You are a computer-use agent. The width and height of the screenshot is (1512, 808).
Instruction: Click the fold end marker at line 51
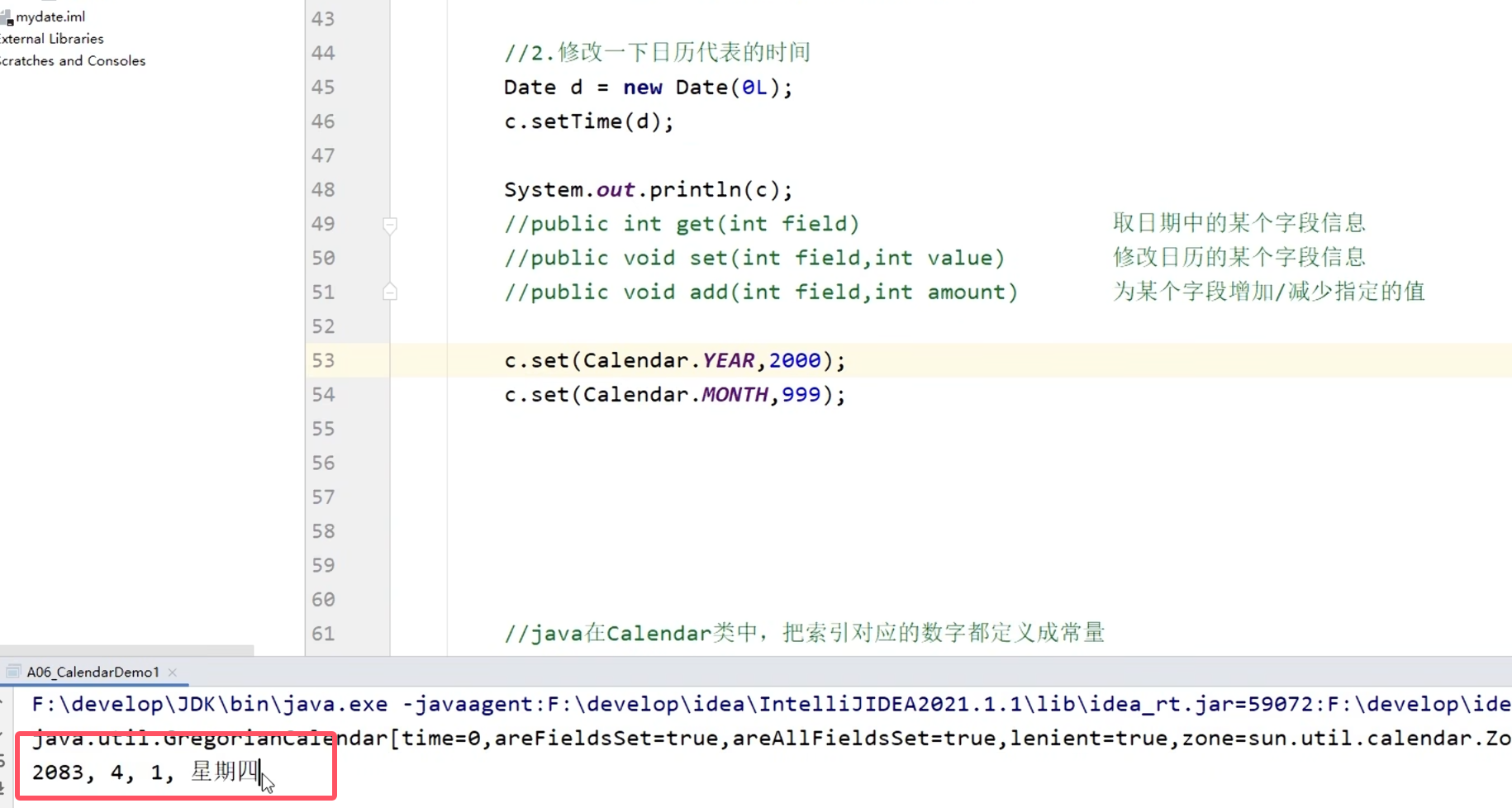(390, 292)
